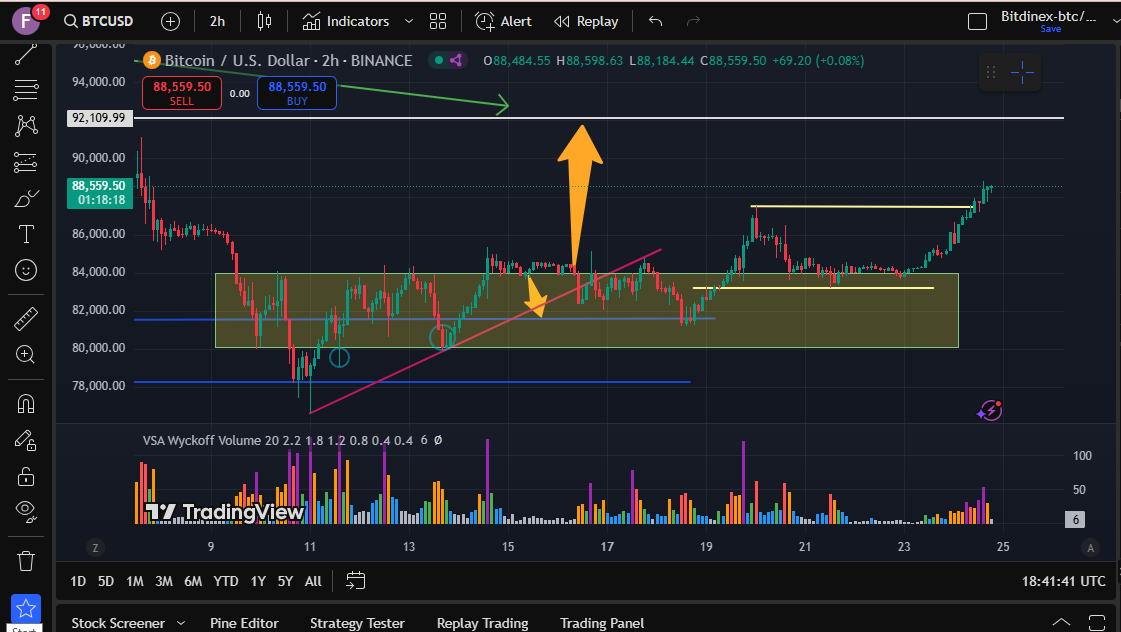The image size is (1121, 632).
Task: Open Bitdinex-btc layout name menu
Action: [x=1048, y=16]
